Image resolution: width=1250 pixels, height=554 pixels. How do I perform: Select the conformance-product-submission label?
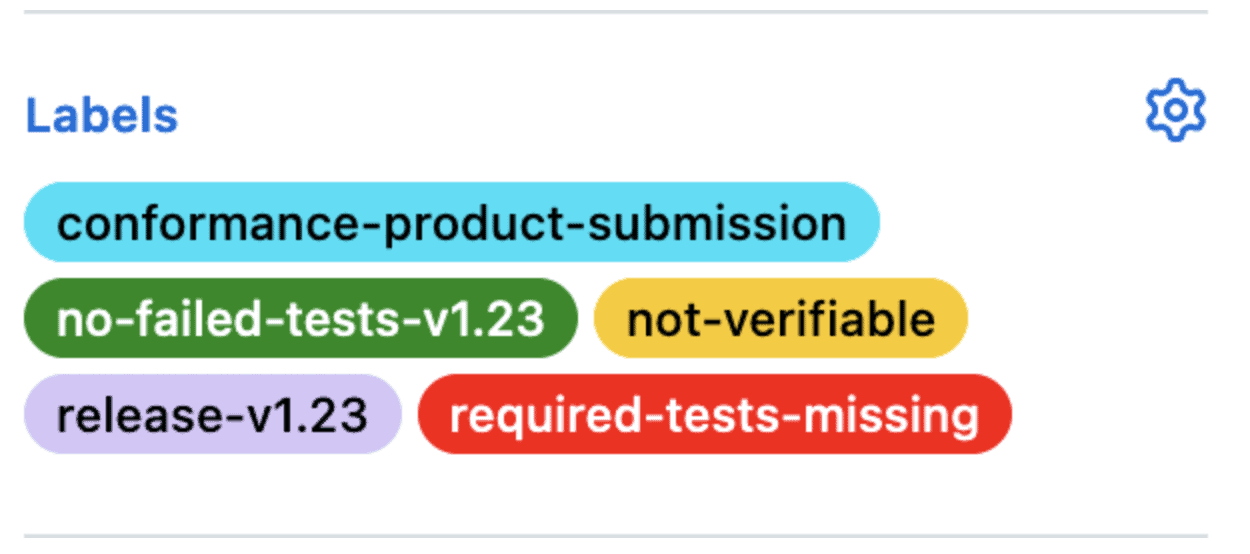[x=451, y=222]
